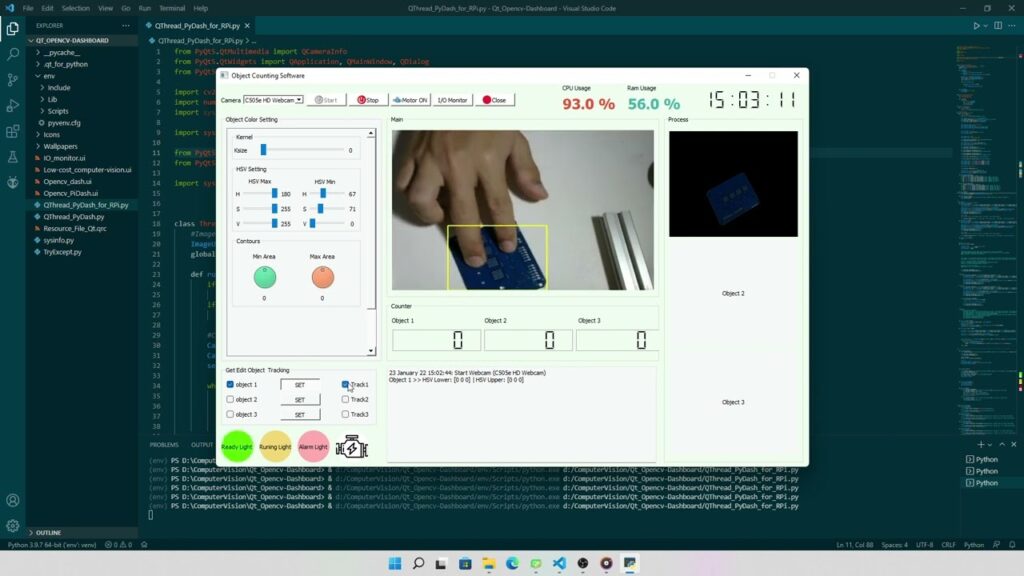Uncheck the object 1 checkbox
The width and height of the screenshot is (1024, 576).
230,385
